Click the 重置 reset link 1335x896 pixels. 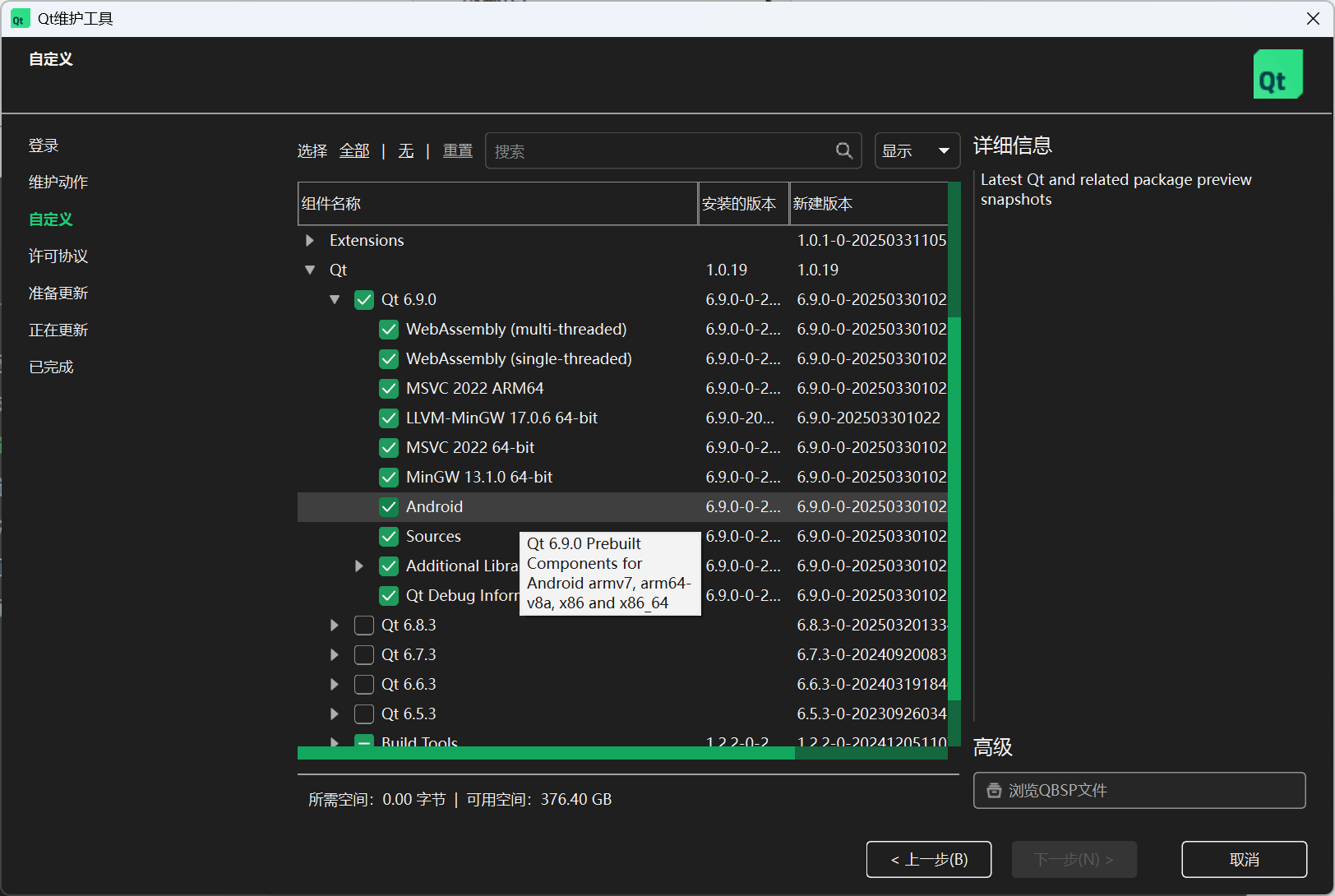[x=458, y=150]
